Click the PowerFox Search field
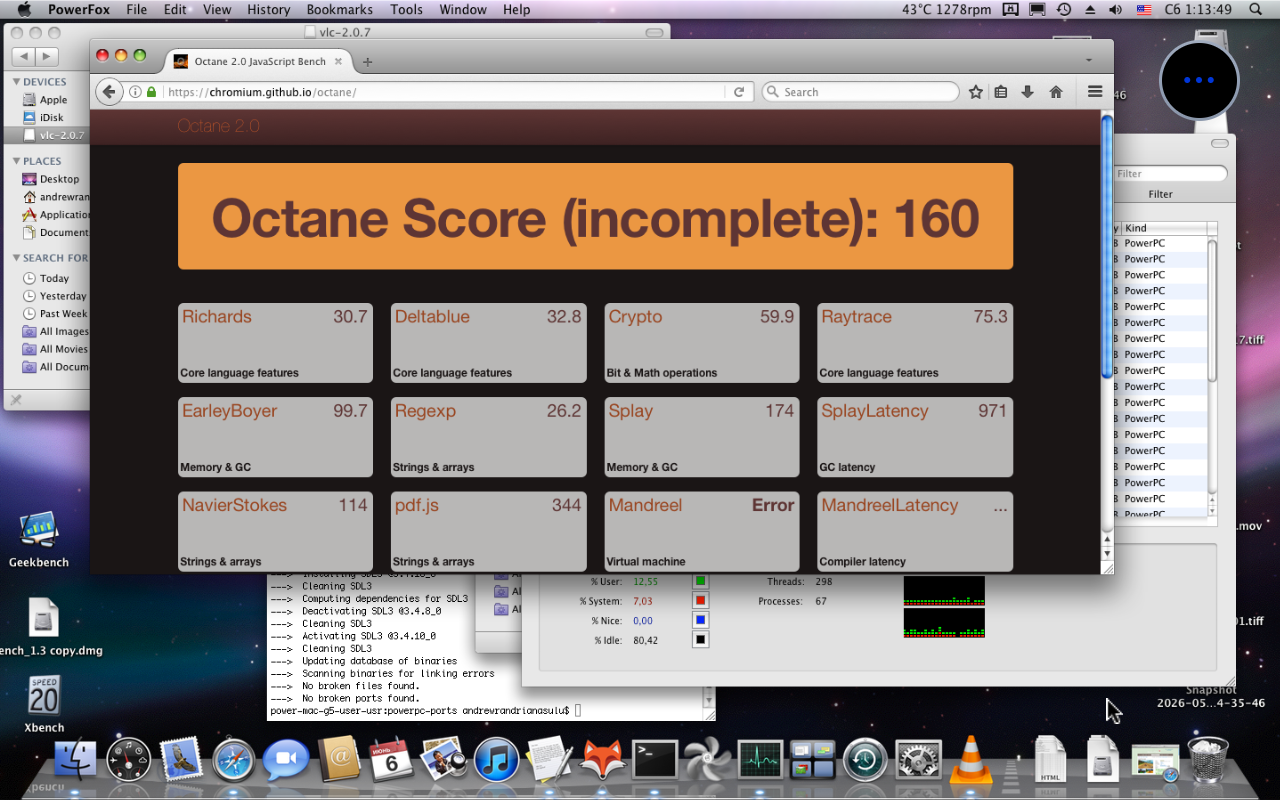This screenshot has height=800, width=1280. pyautogui.click(x=860, y=92)
